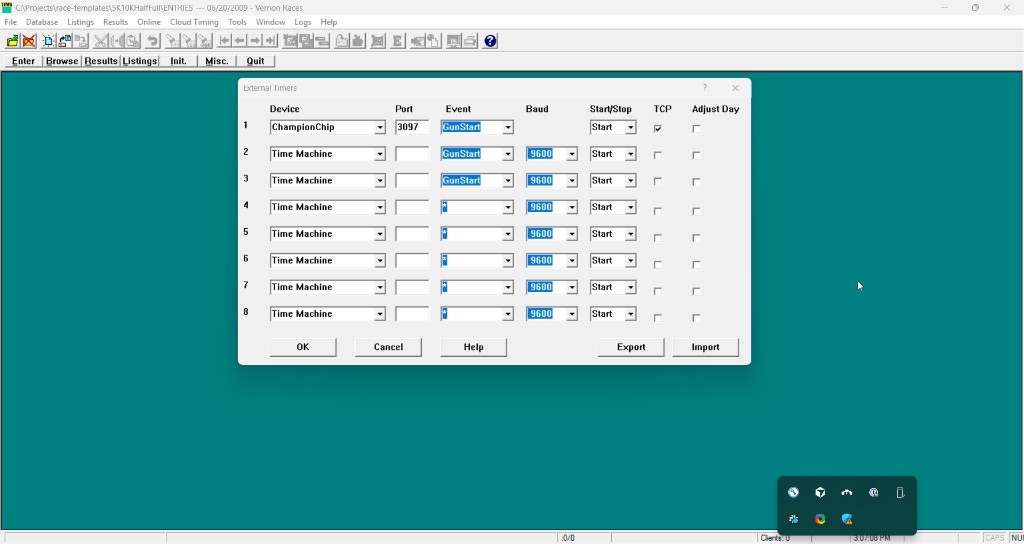This screenshot has height=544, width=1024.
Task: Click the new document sparkle toolbar icon
Action: [49, 41]
